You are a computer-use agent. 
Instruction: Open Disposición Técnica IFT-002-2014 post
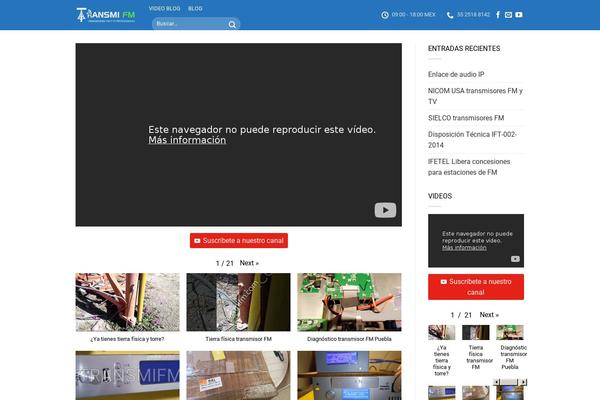[x=472, y=140]
